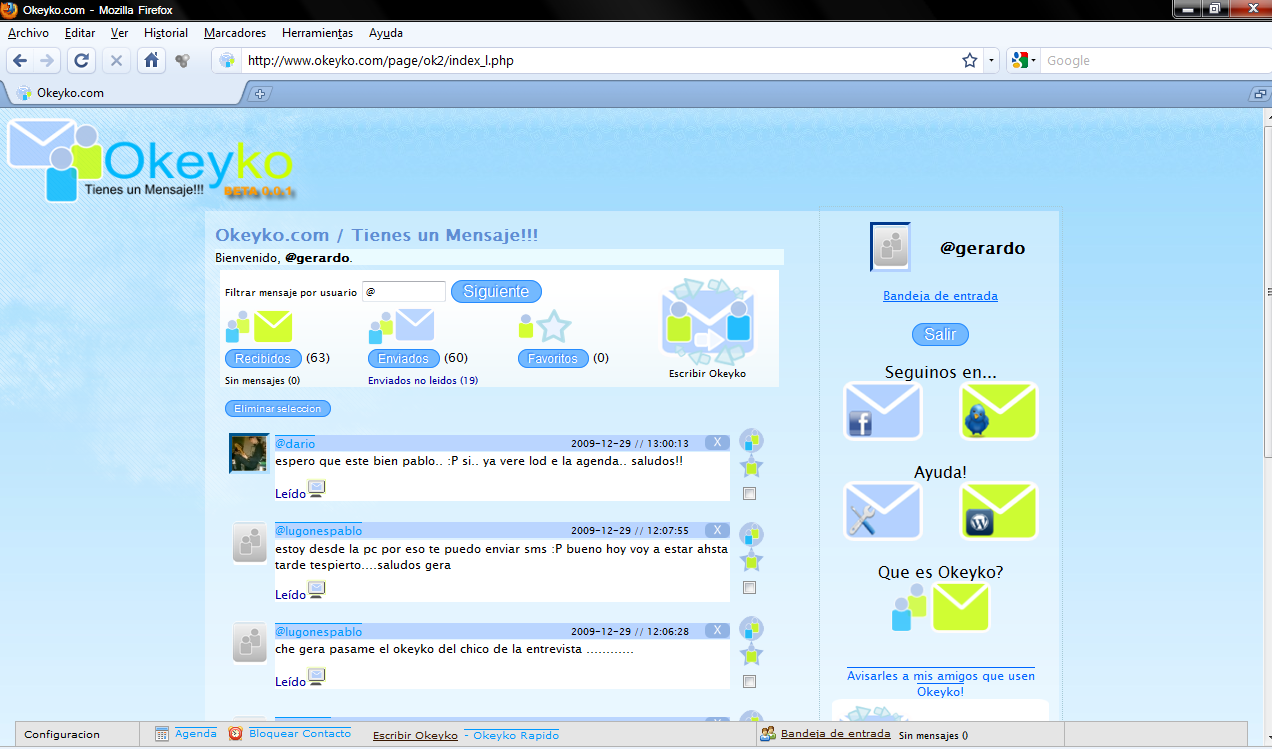Click the Stop loading X icon

click(x=116, y=61)
